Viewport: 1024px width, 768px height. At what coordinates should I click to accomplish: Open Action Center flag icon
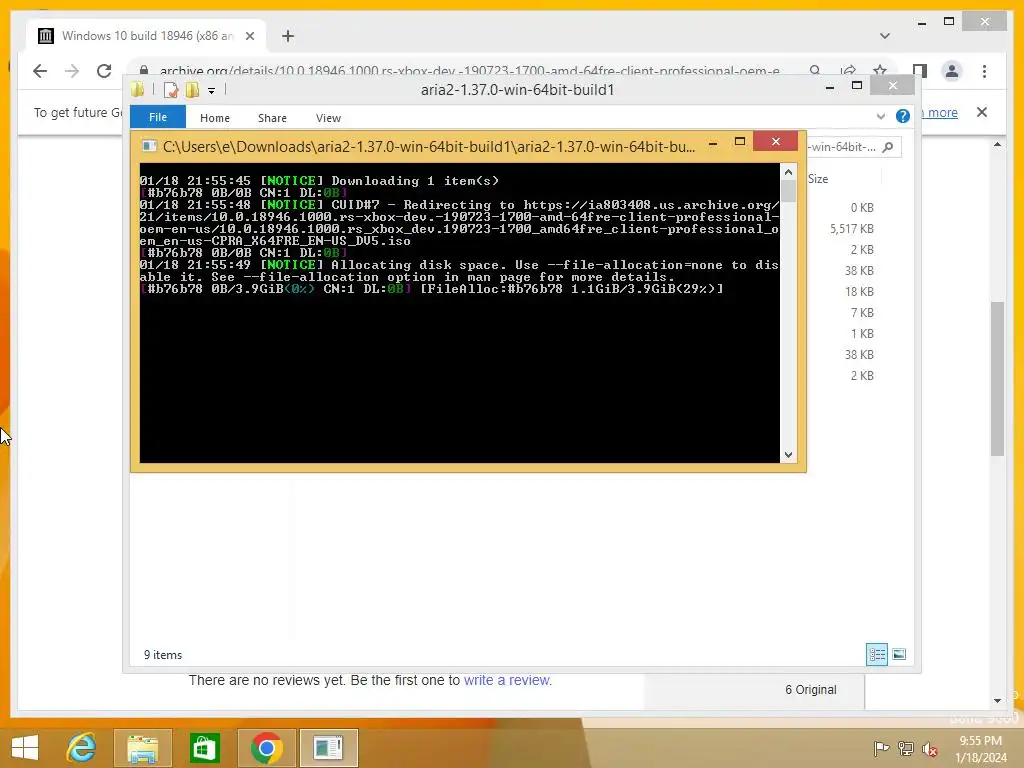pos(881,748)
